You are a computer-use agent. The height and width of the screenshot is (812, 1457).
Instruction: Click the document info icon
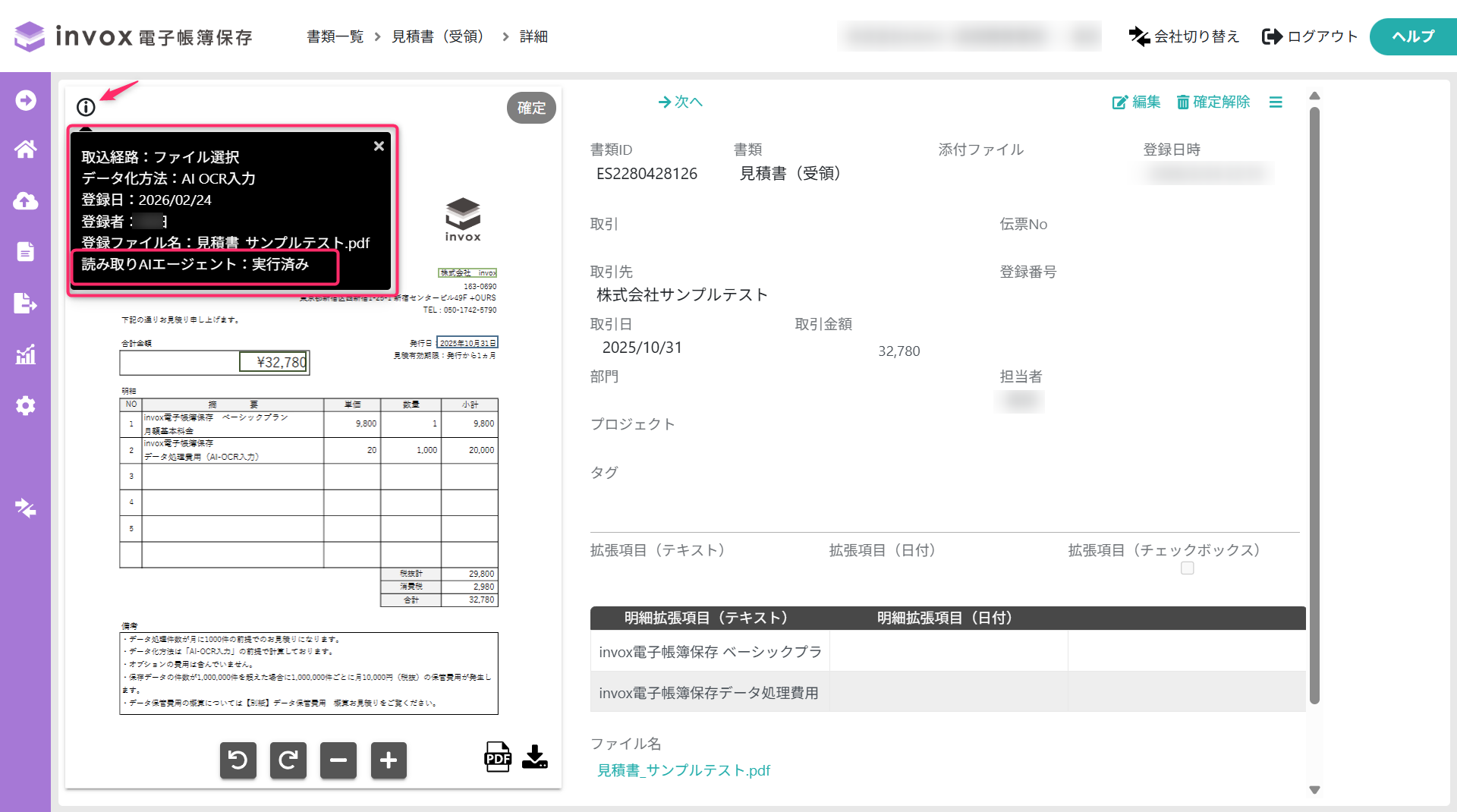86,107
